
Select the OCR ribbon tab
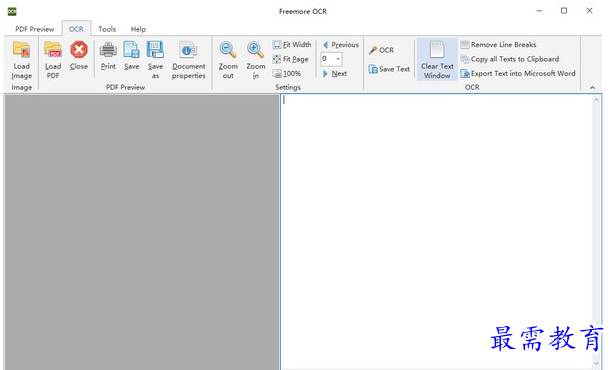[x=76, y=29]
